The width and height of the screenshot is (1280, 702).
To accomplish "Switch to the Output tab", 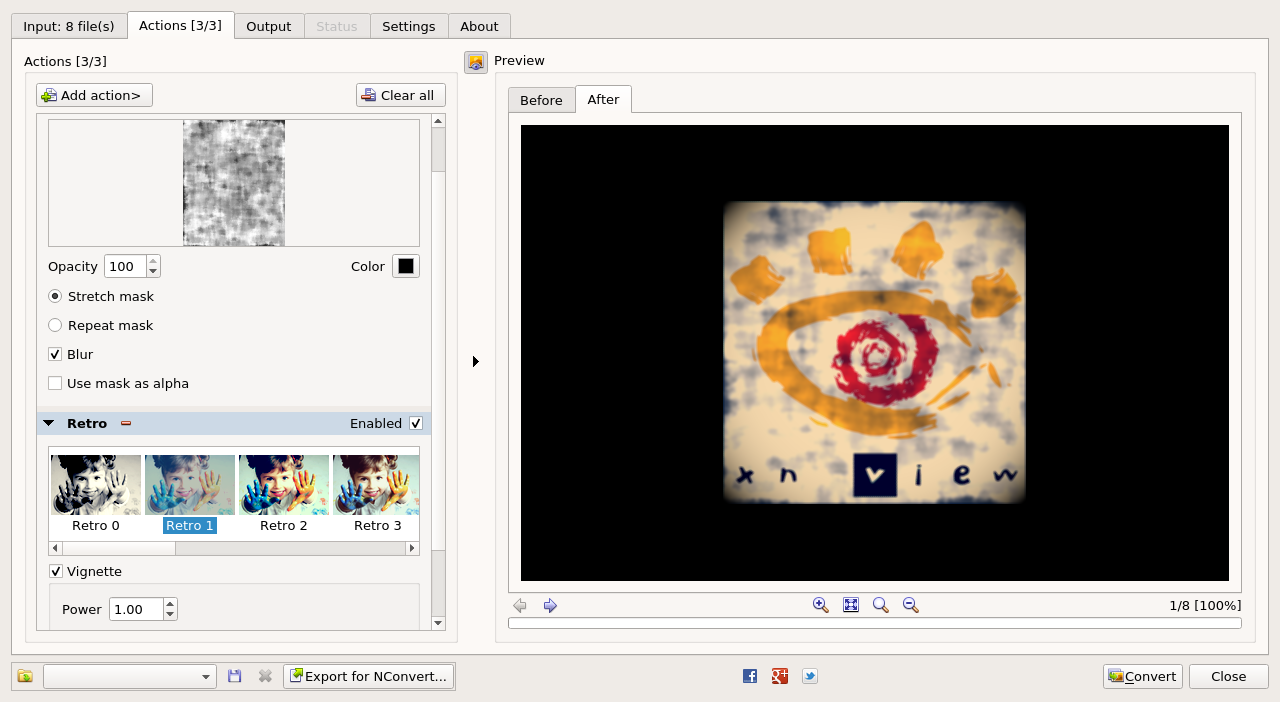I will click(x=268, y=26).
